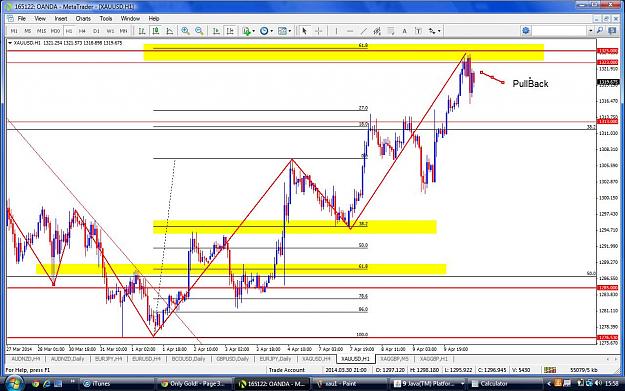Select the M5 timeframe button
This screenshot has width=625, height=391.
click(x=28, y=31)
